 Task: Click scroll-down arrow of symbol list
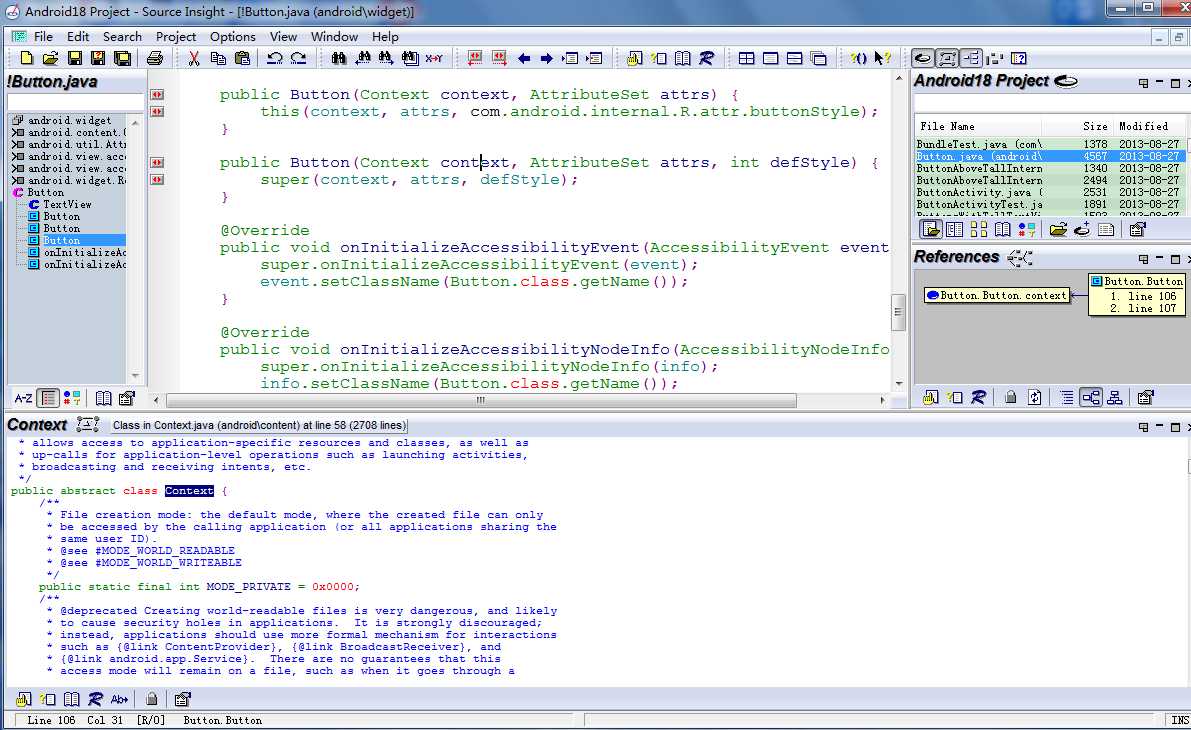pyautogui.click(x=135, y=375)
